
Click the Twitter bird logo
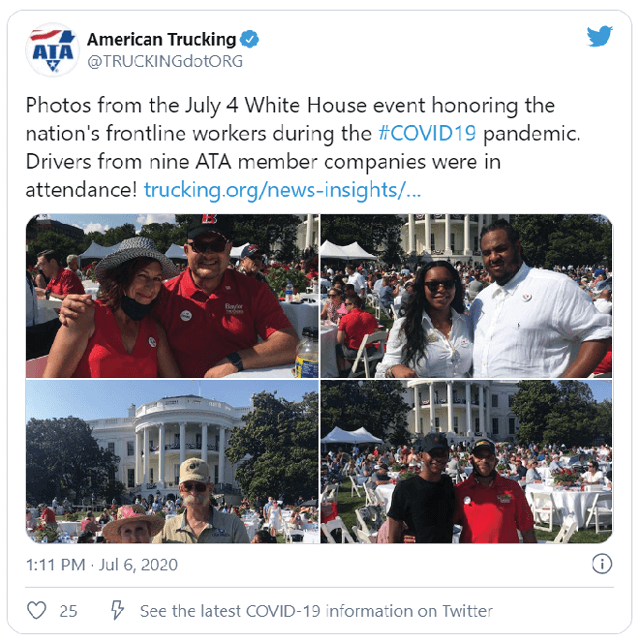600,36
